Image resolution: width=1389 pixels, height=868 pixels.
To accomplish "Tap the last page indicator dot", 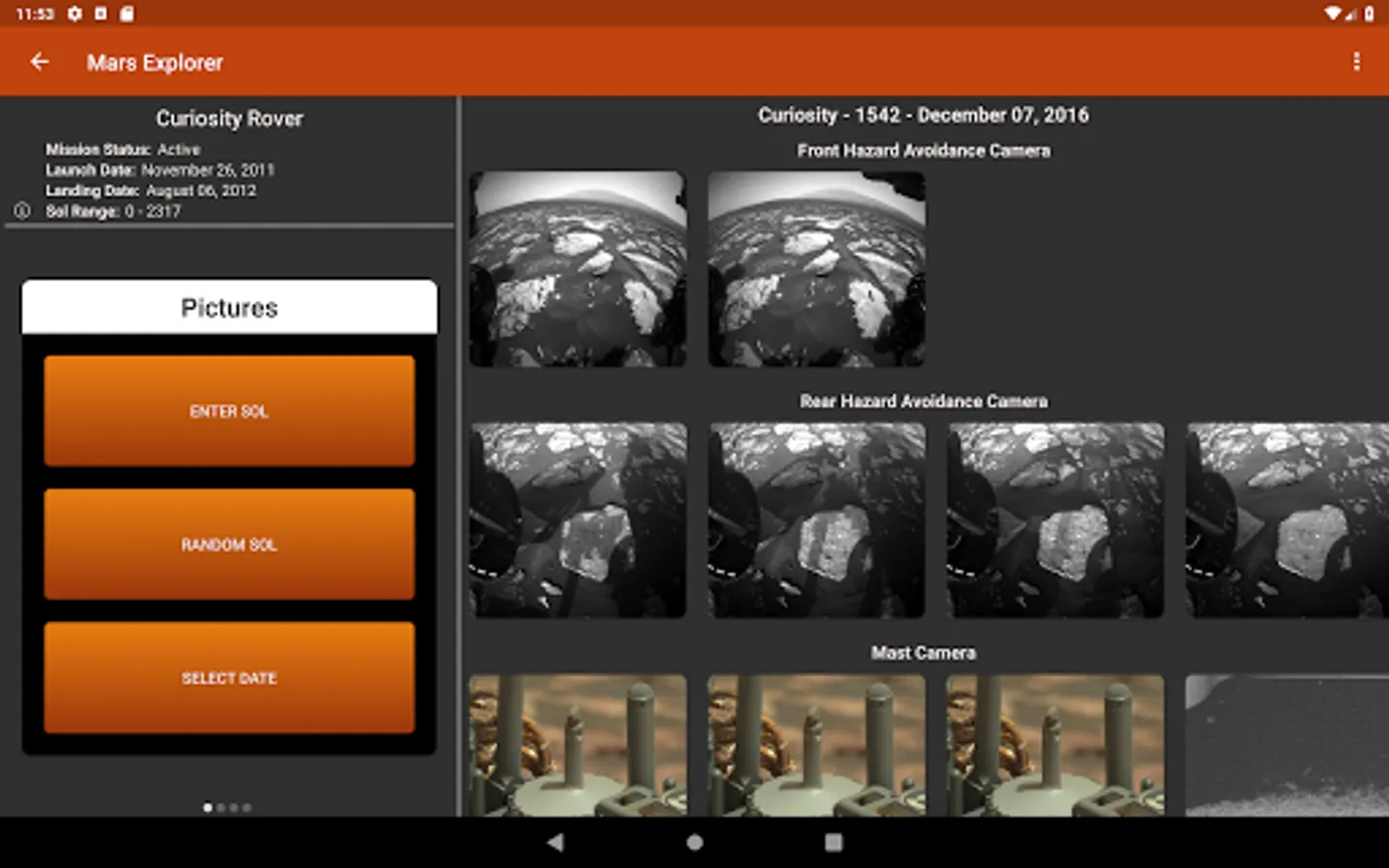I will [247, 807].
